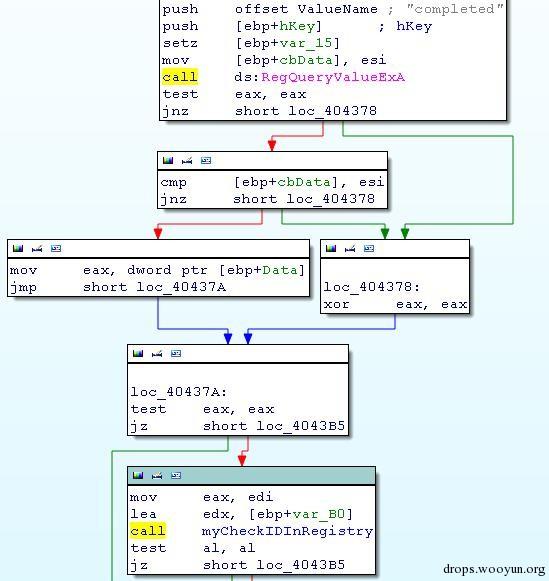Viewport: 549px width, 581px height.
Task: Click color icon of loc_404378 node
Action: pyautogui.click(x=331, y=248)
